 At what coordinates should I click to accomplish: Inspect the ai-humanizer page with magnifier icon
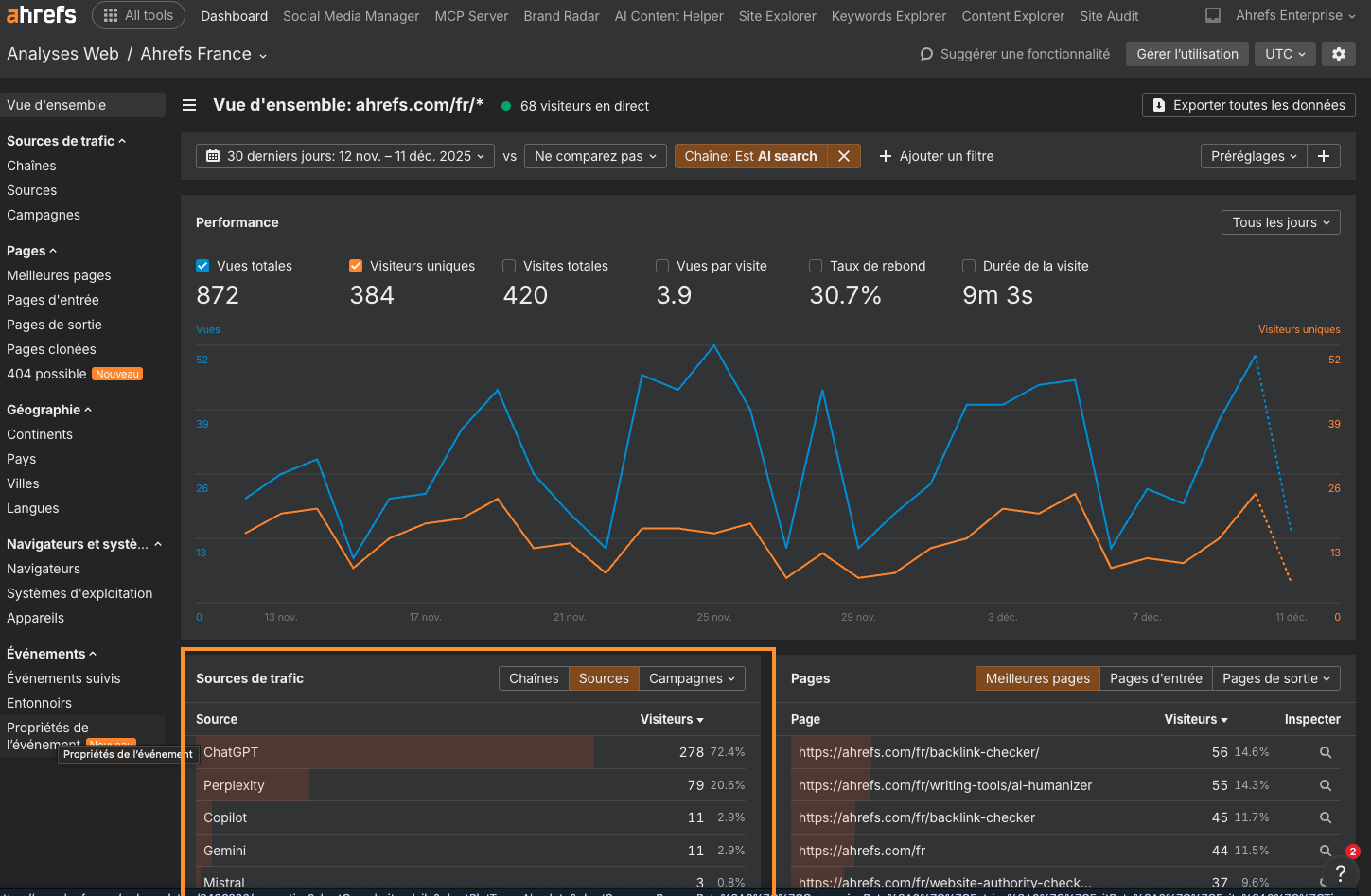coord(1326,785)
